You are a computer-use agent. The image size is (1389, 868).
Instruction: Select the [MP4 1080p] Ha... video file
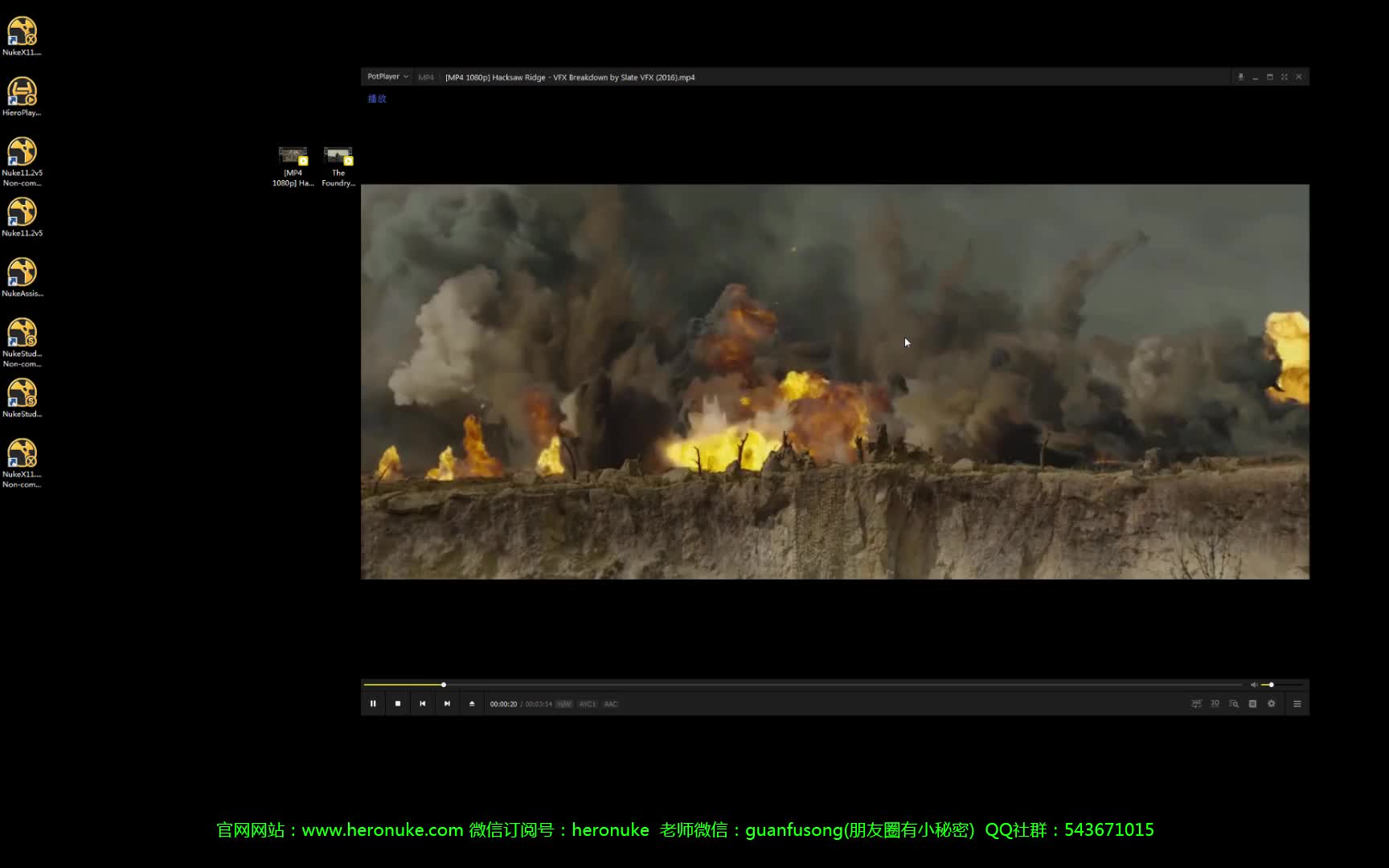coord(293,166)
